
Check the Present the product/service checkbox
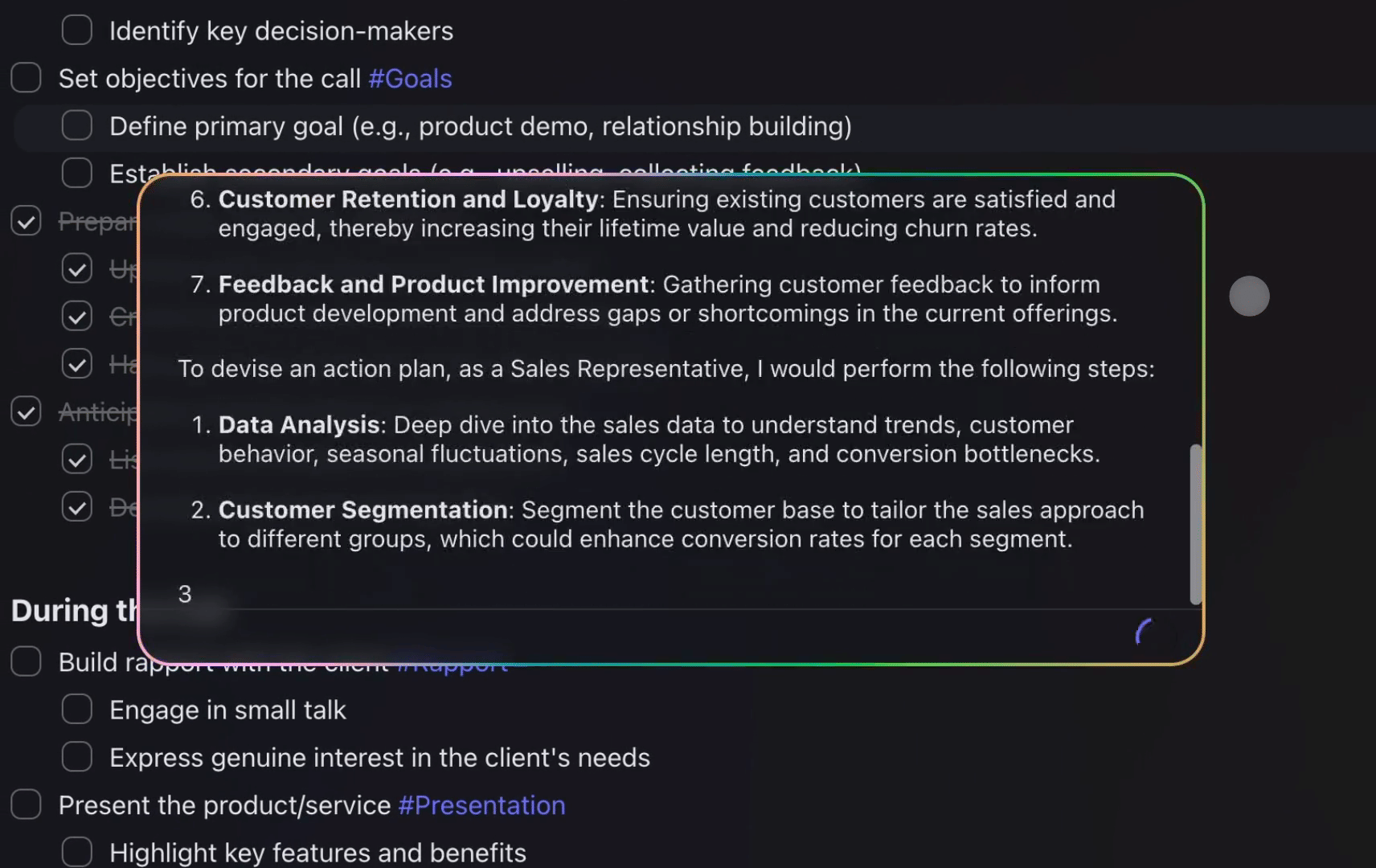tap(26, 805)
